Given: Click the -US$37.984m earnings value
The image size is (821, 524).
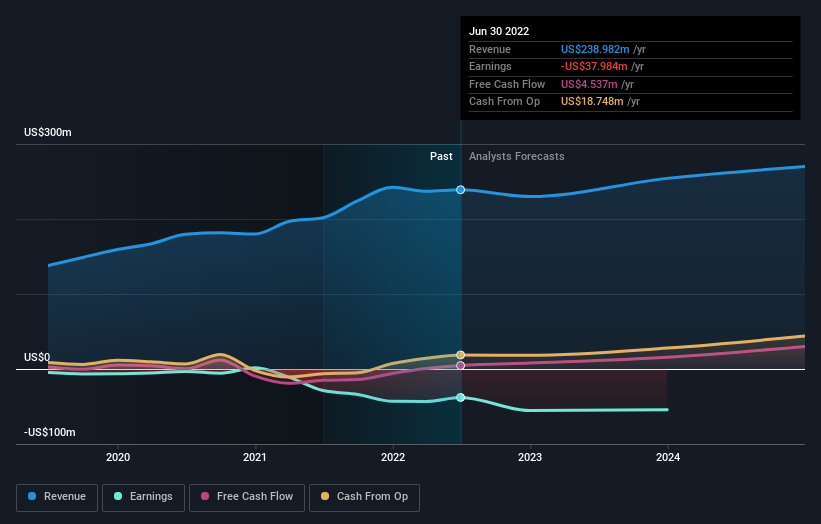Looking at the screenshot, I should [594, 66].
